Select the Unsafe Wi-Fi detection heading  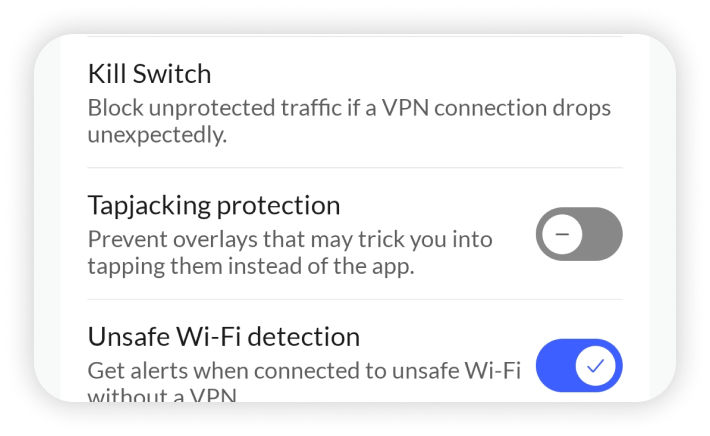(x=223, y=336)
